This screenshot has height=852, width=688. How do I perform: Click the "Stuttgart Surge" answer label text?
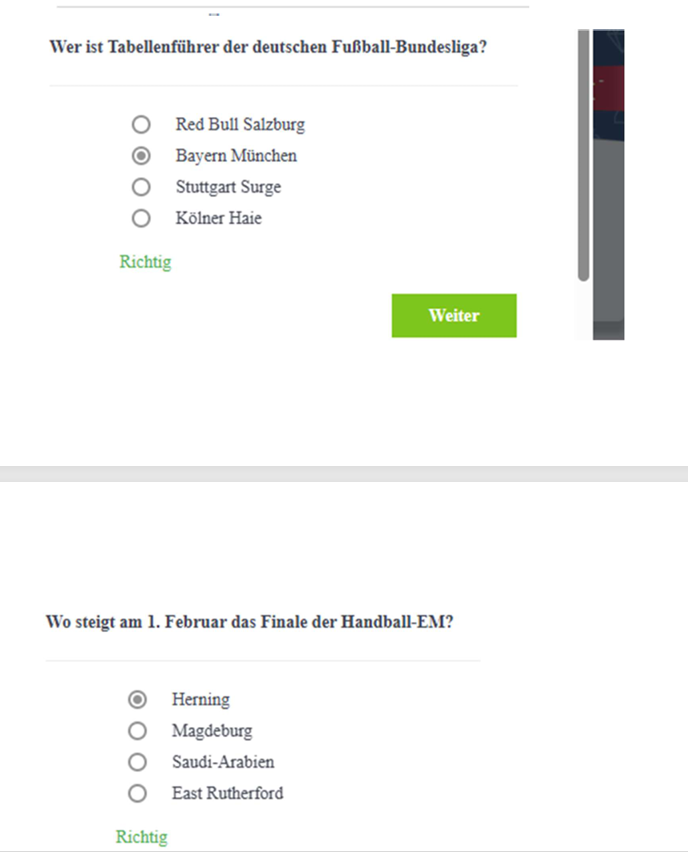[x=228, y=187]
